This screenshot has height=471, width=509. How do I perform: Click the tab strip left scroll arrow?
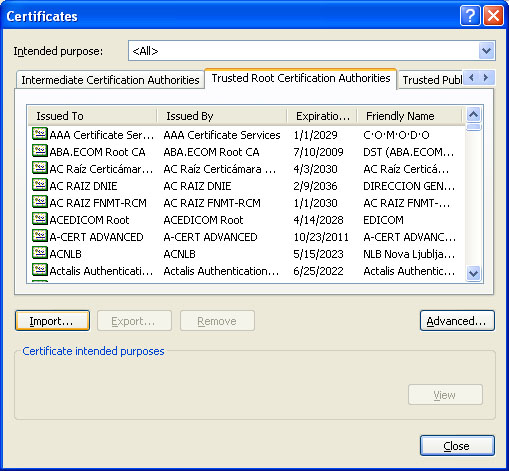point(471,78)
